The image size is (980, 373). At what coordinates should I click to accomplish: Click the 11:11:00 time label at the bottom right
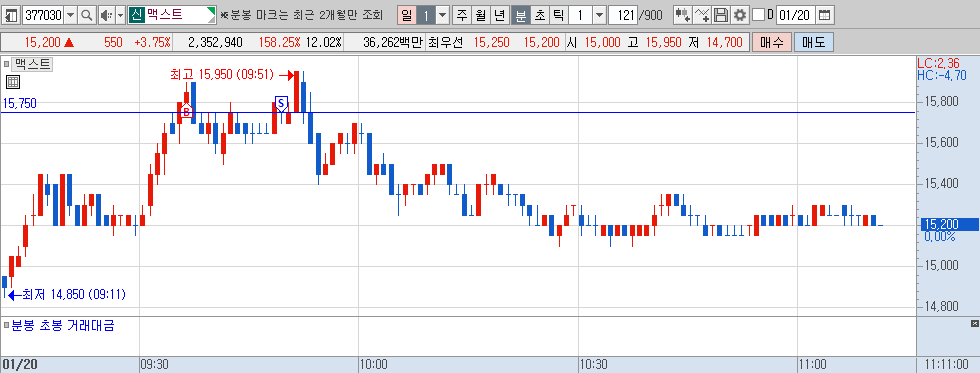point(947,364)
